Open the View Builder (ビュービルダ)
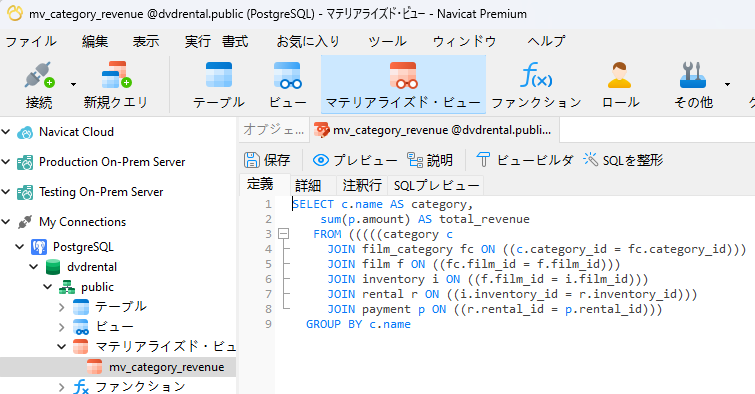 pyautogui.click(x=524, y=160)
